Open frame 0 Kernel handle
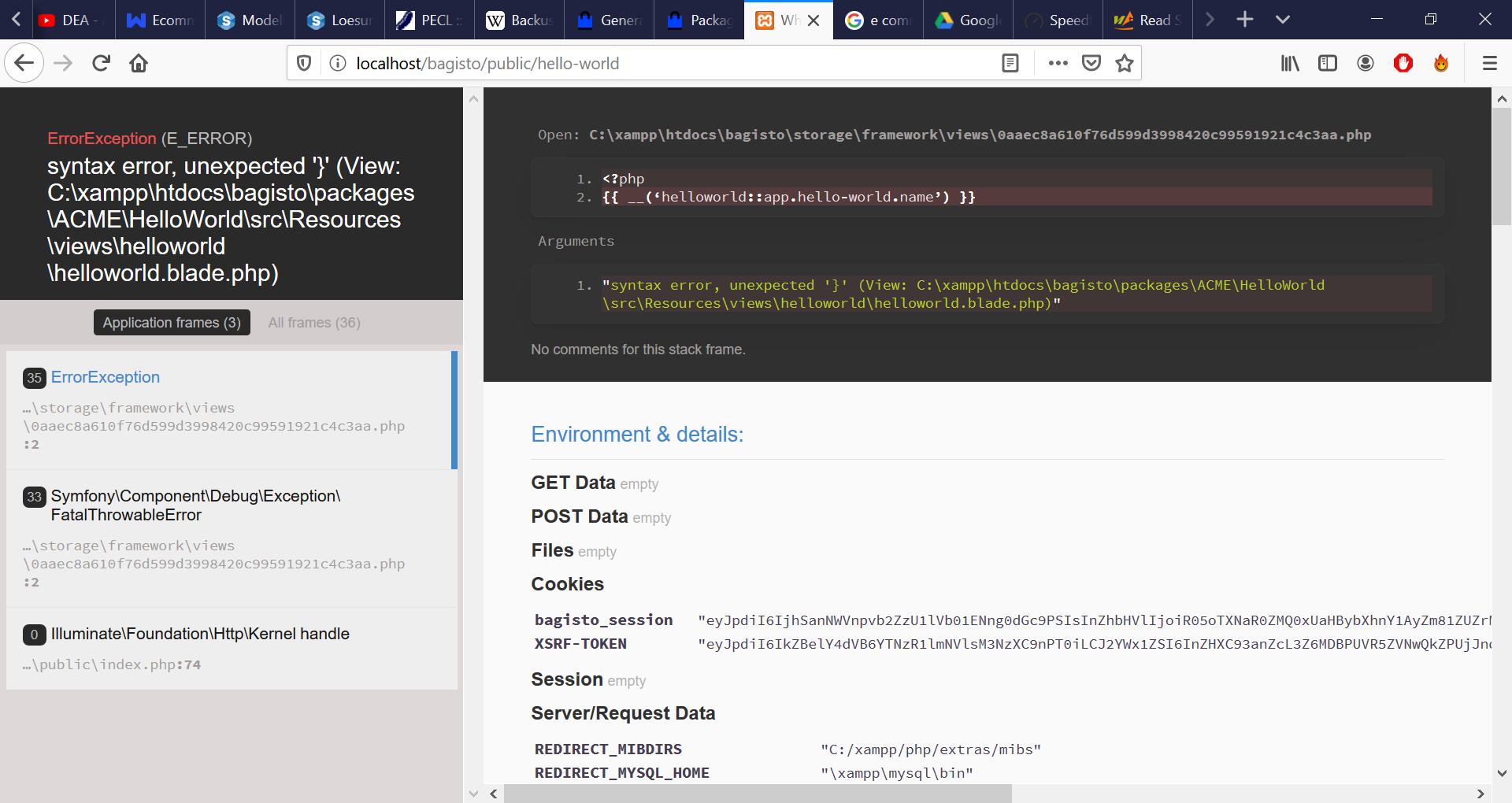This screenshot has height=803, width=1512. pyautogui.click(x=232, y=649)
